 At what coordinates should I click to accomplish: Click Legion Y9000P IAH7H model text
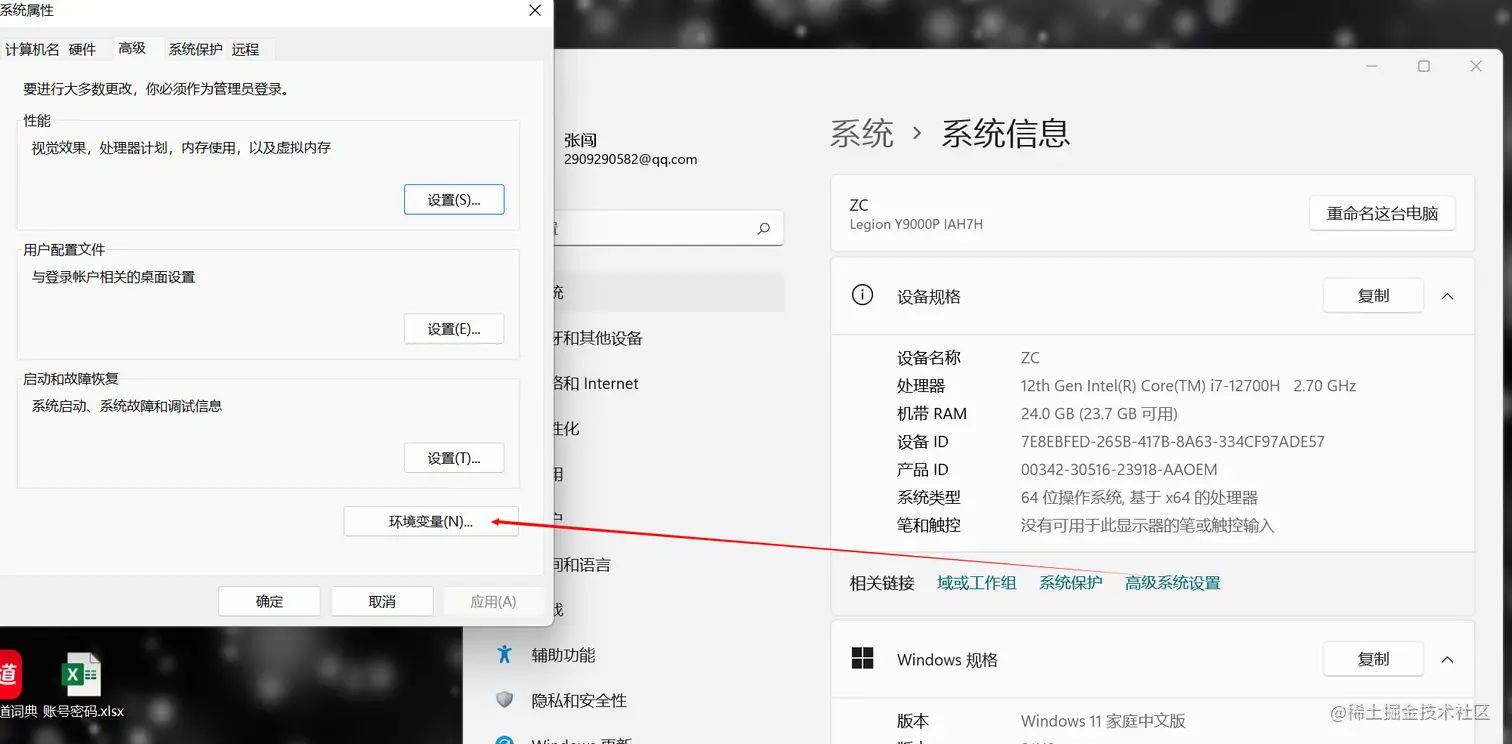click(x=916, y=224)
